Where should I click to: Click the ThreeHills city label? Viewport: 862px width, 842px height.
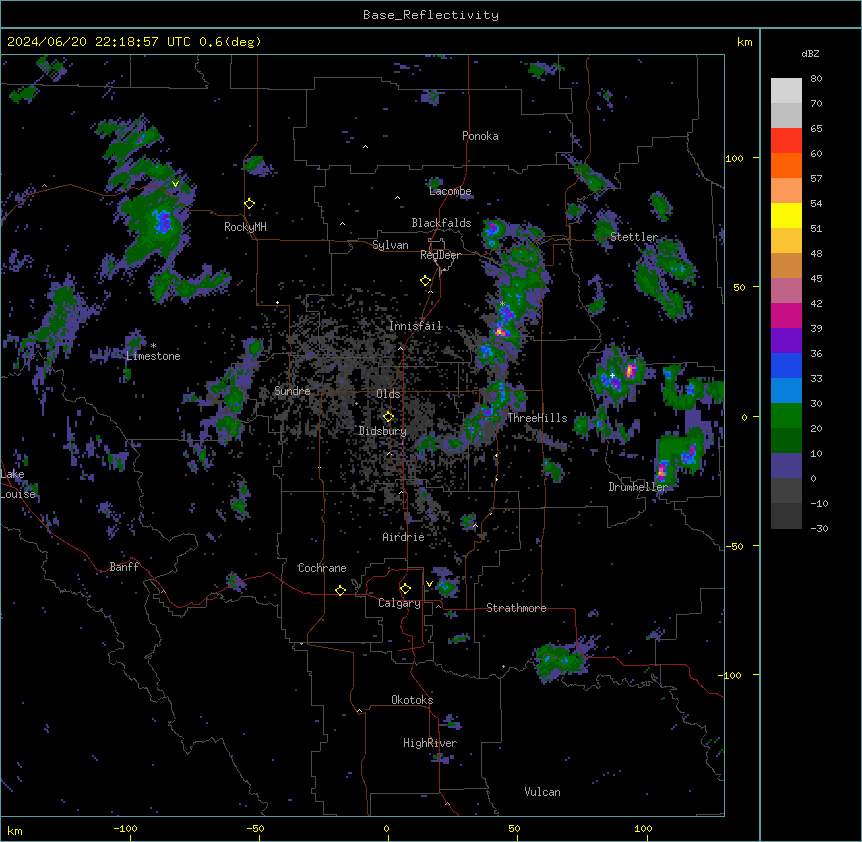537,418
